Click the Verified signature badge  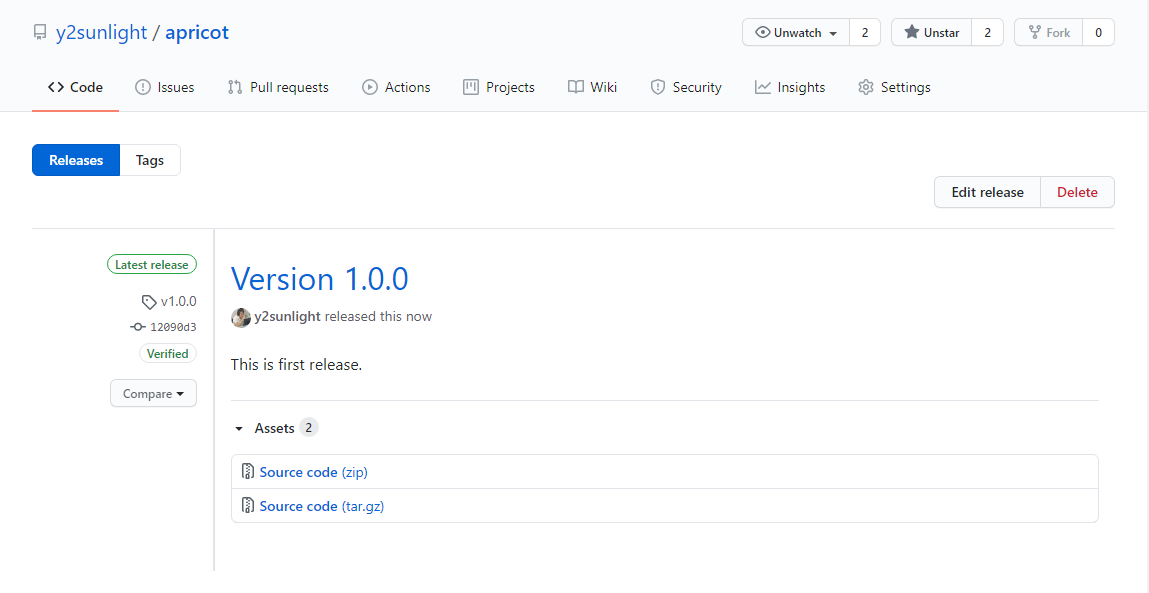pos(167,353)
